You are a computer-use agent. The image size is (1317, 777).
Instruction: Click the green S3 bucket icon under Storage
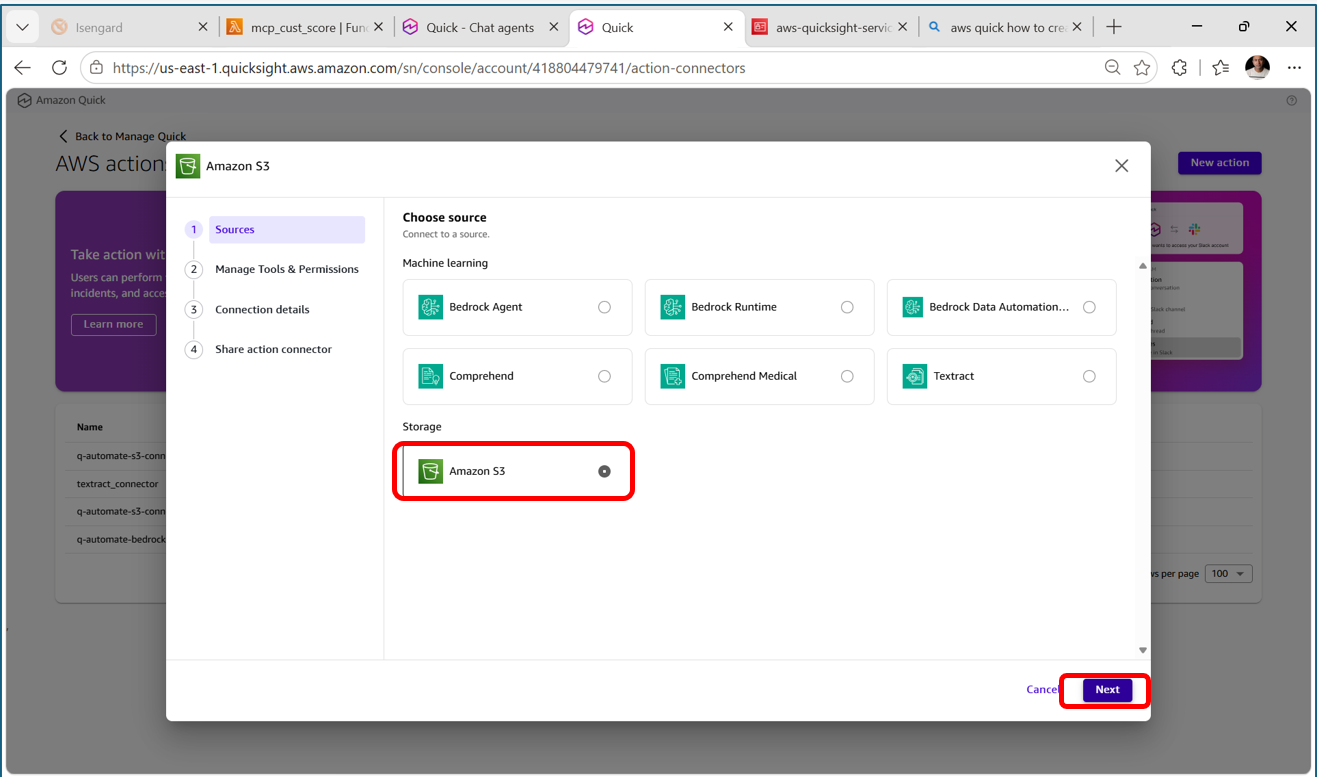coord(431,471)
